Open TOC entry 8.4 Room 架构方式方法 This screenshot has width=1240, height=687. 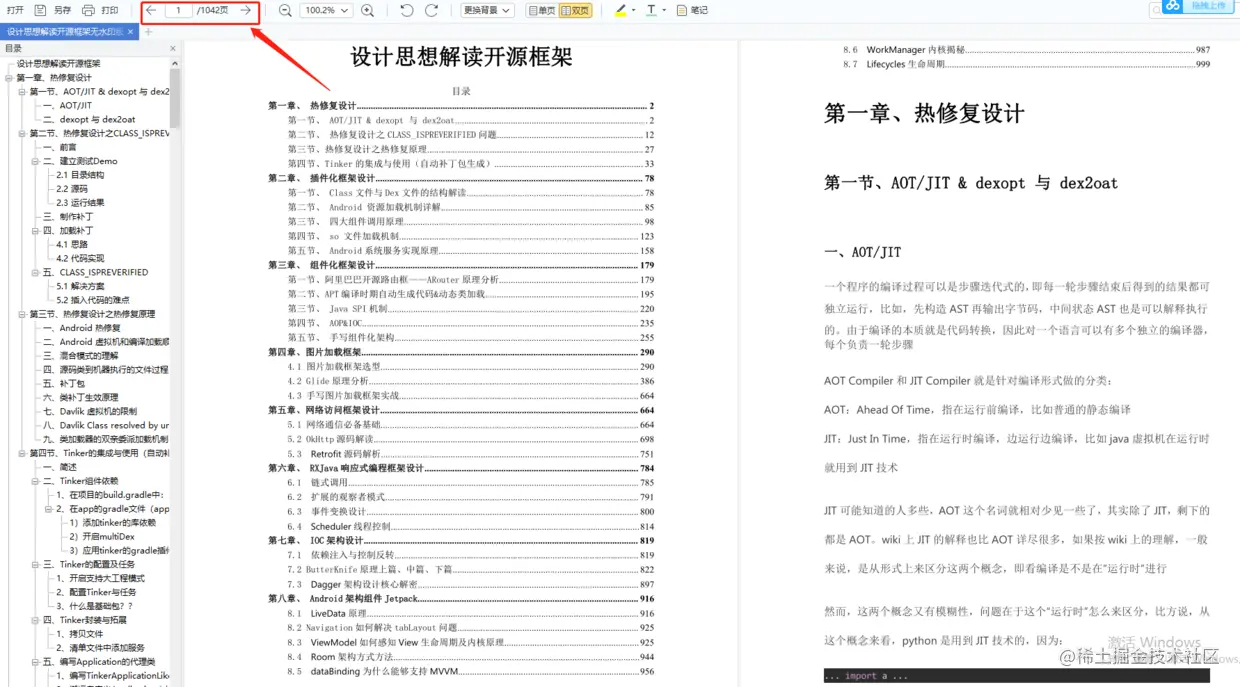pos(471,657)
